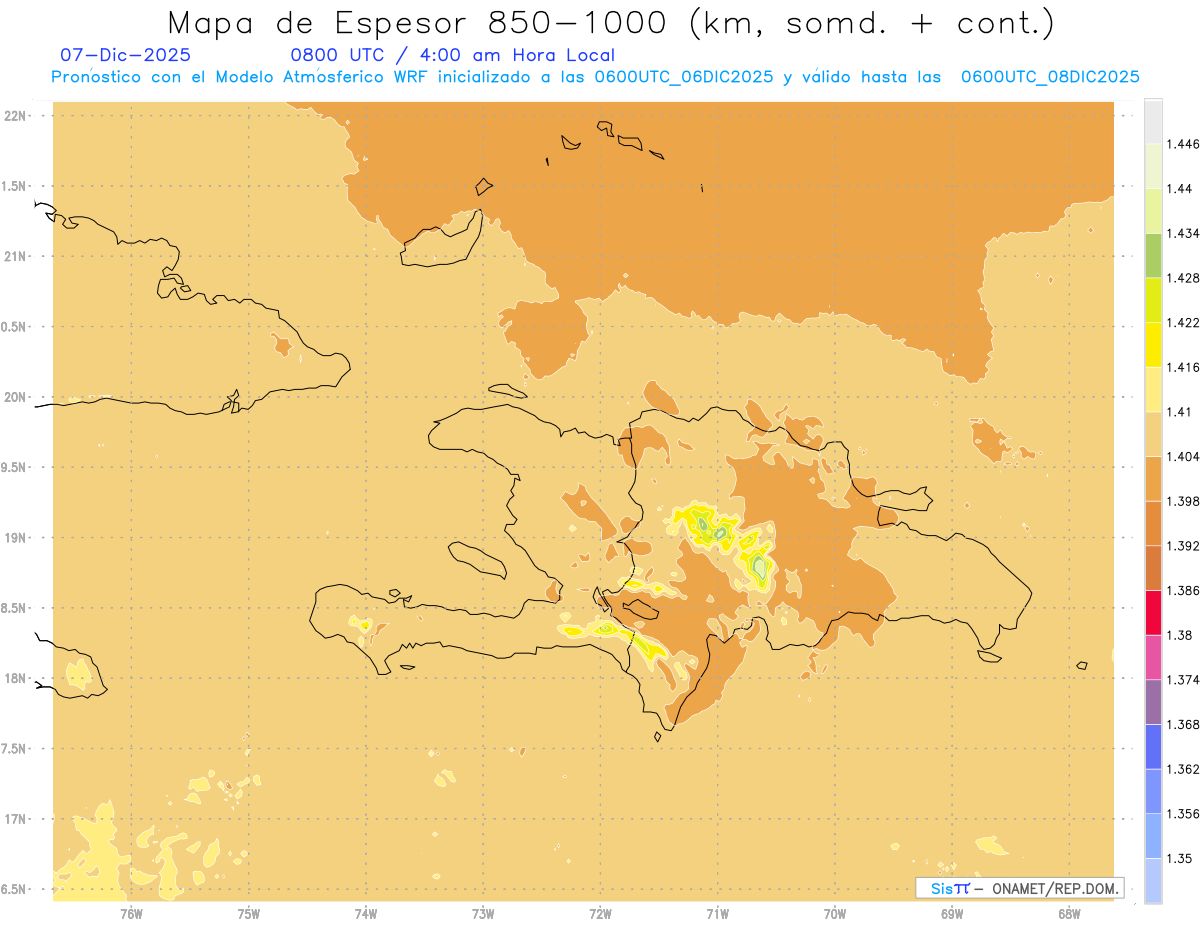Click the 69W longitude label
This screenshot has width=1200, height=927.
click(x=952, y=913)
